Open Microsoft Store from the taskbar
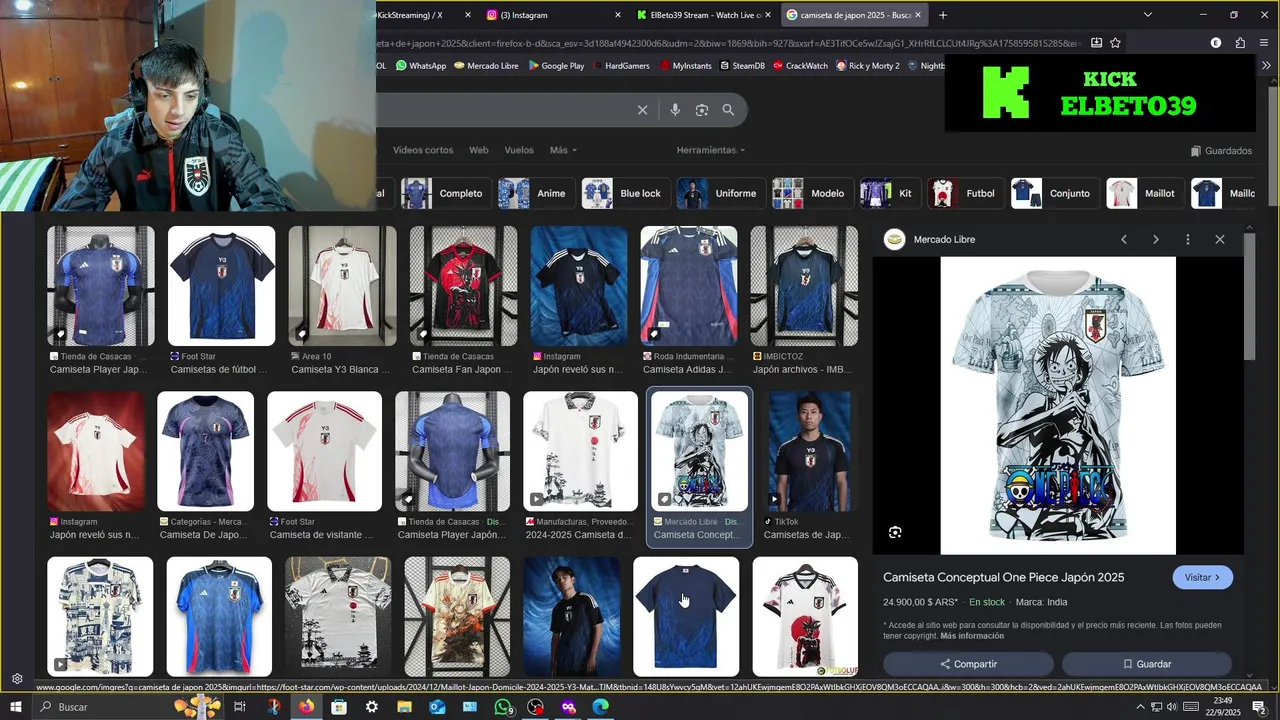The image size is (1280, 720). (339, 707)
